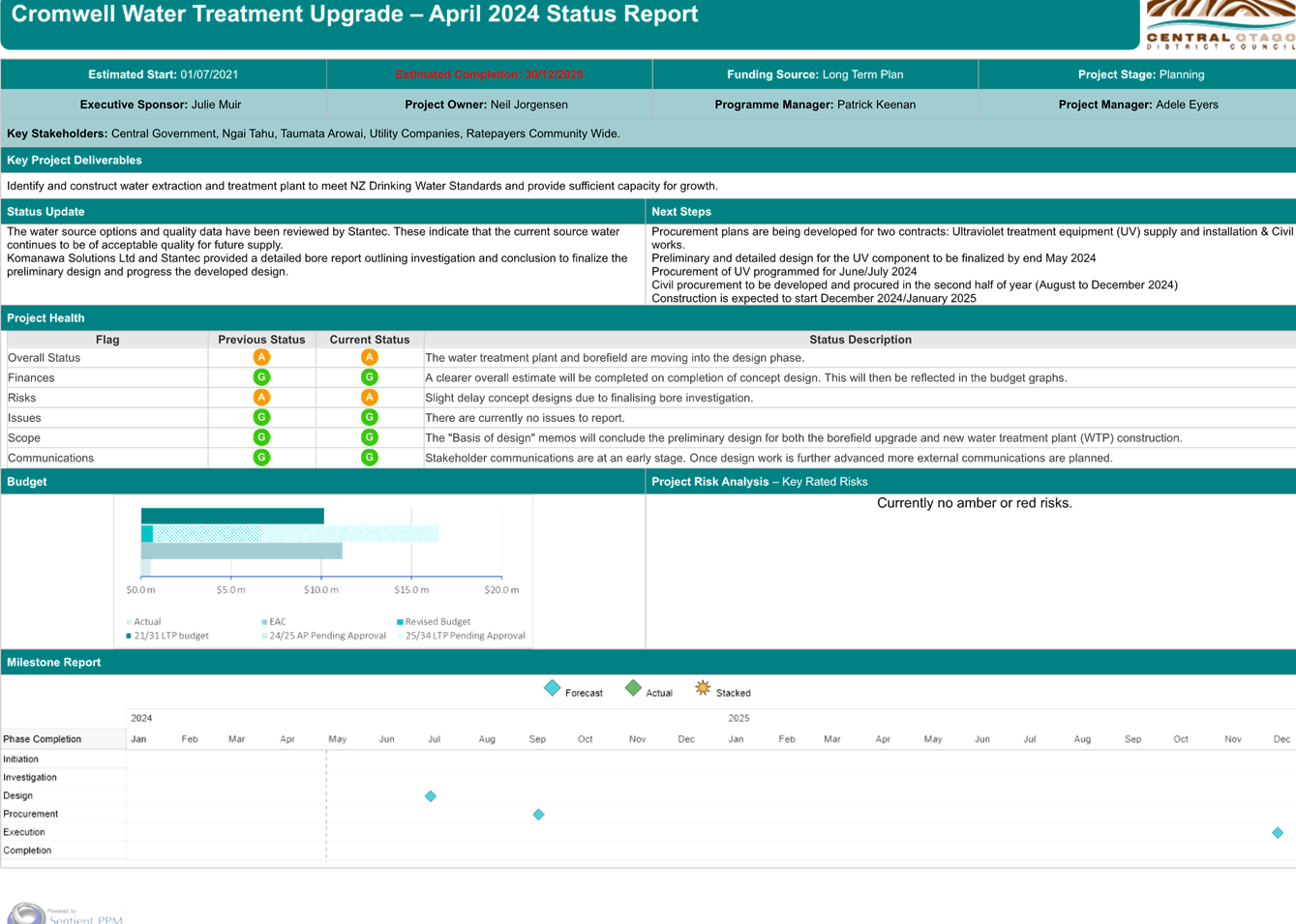Click the Completion phase row label
The height and width of the screenshot is (924, 1296).
point(27,850)
